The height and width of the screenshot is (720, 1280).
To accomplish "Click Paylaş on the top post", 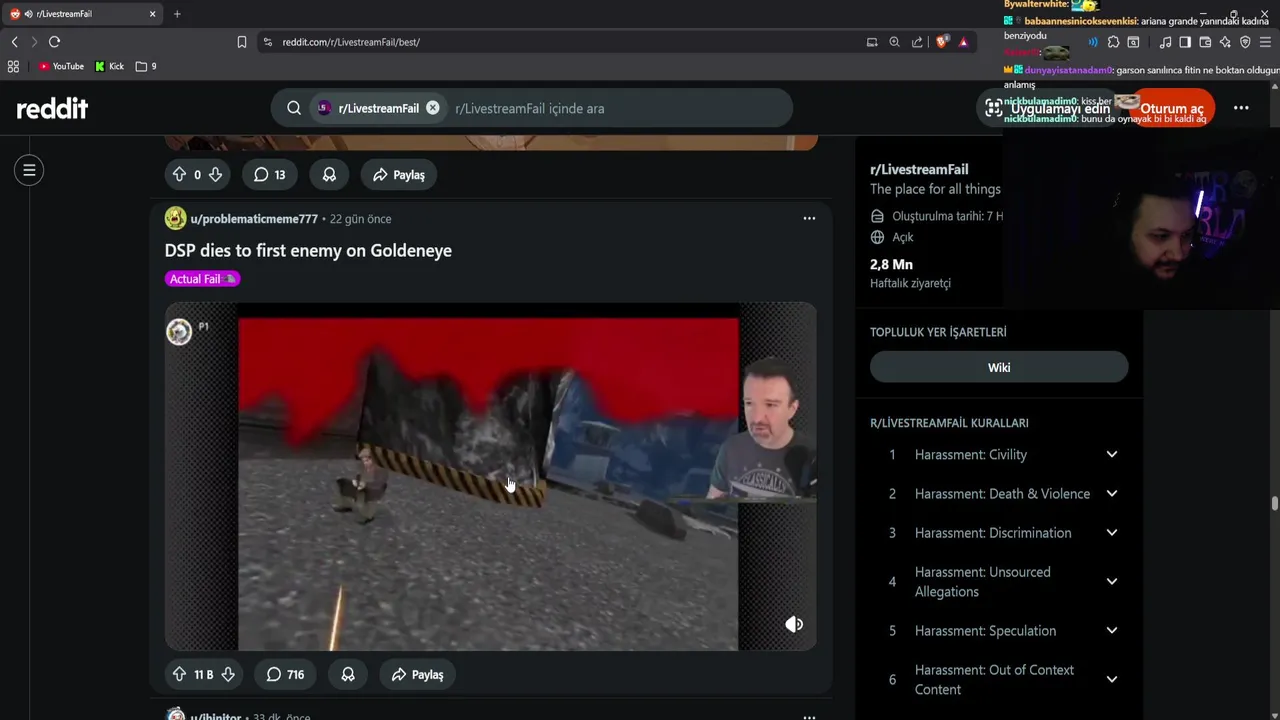I will coord(399,174).
